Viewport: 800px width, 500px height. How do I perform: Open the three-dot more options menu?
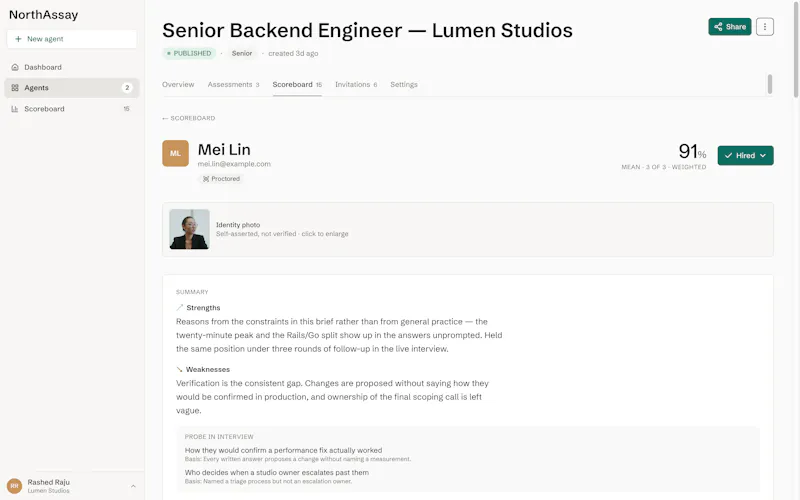[764, 27]
